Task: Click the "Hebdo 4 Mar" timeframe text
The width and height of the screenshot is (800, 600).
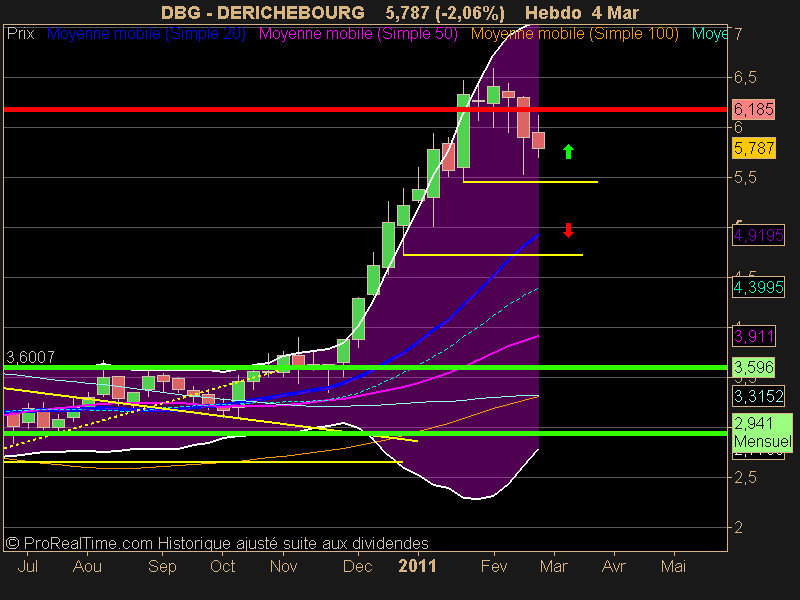Action: coord(582,13)
